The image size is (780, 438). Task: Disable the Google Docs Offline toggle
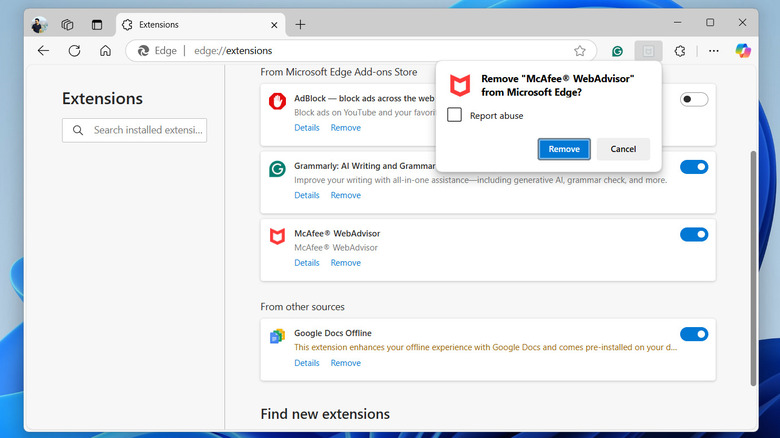coord(693,334)
